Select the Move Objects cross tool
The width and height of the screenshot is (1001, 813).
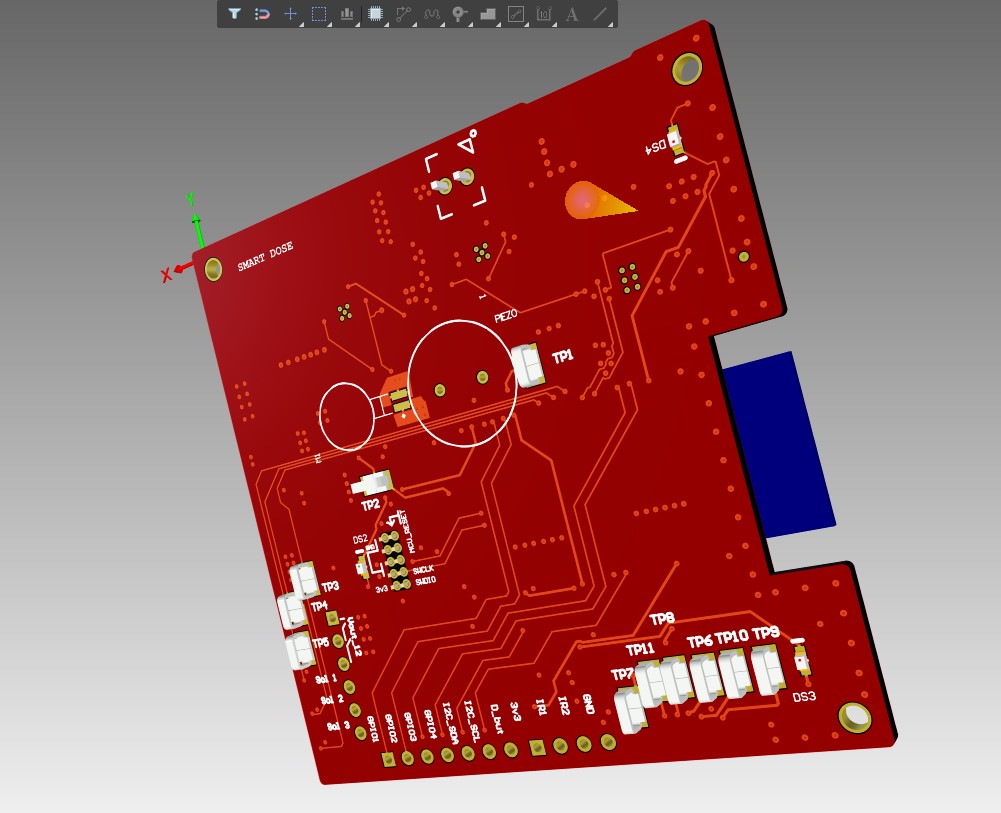point(290,13)
